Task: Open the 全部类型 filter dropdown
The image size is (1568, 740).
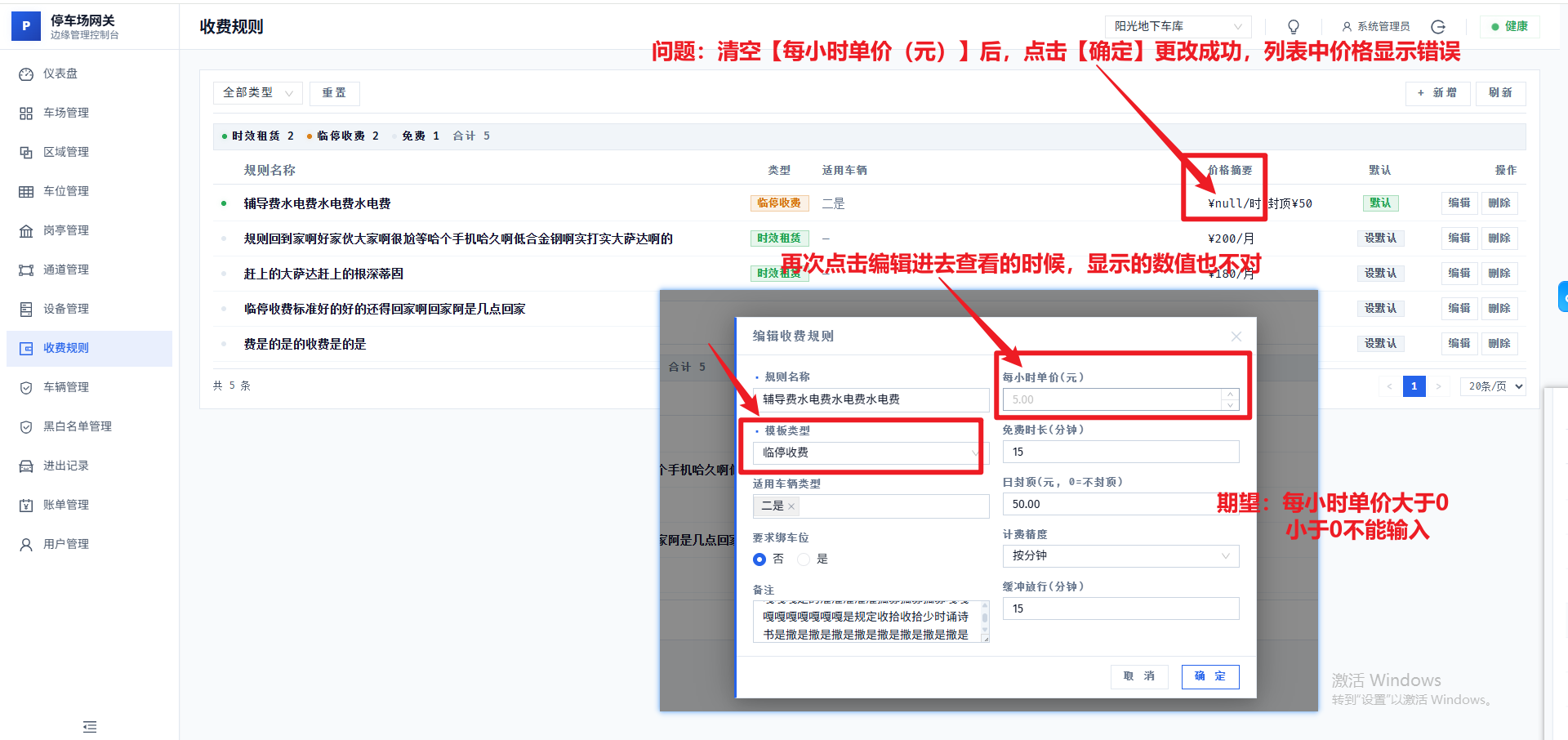Action: pyautogui.click(x=257, y=92)
